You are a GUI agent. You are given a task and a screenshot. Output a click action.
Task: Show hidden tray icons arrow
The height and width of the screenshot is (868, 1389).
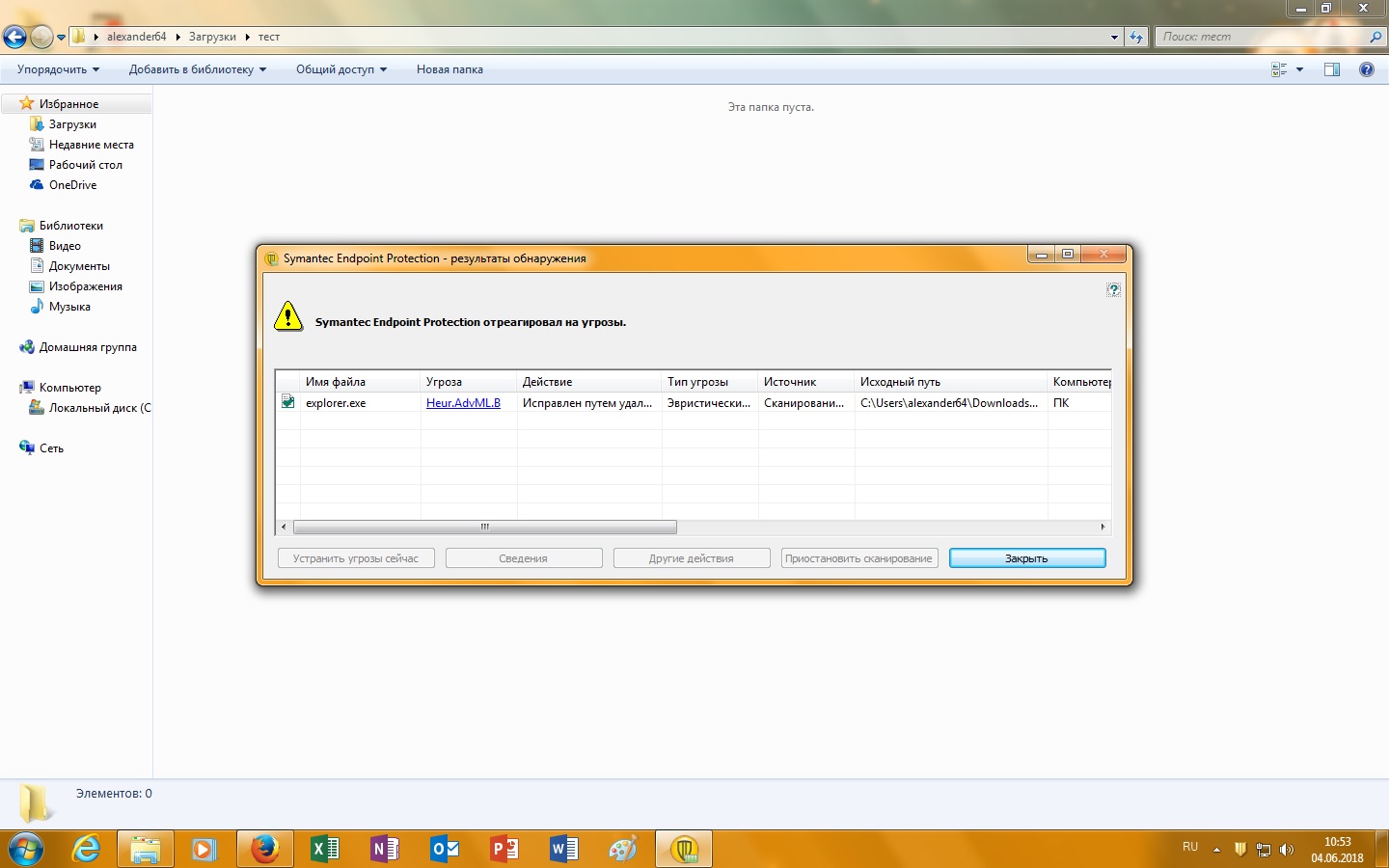(1216, 850)
